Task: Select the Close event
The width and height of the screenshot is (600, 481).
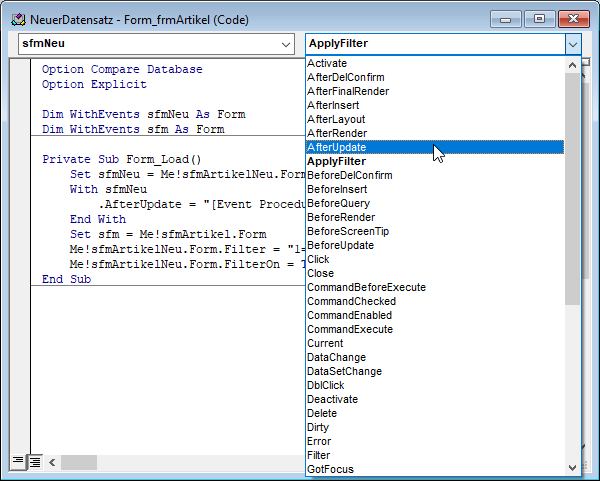Action: coord(435,273)
